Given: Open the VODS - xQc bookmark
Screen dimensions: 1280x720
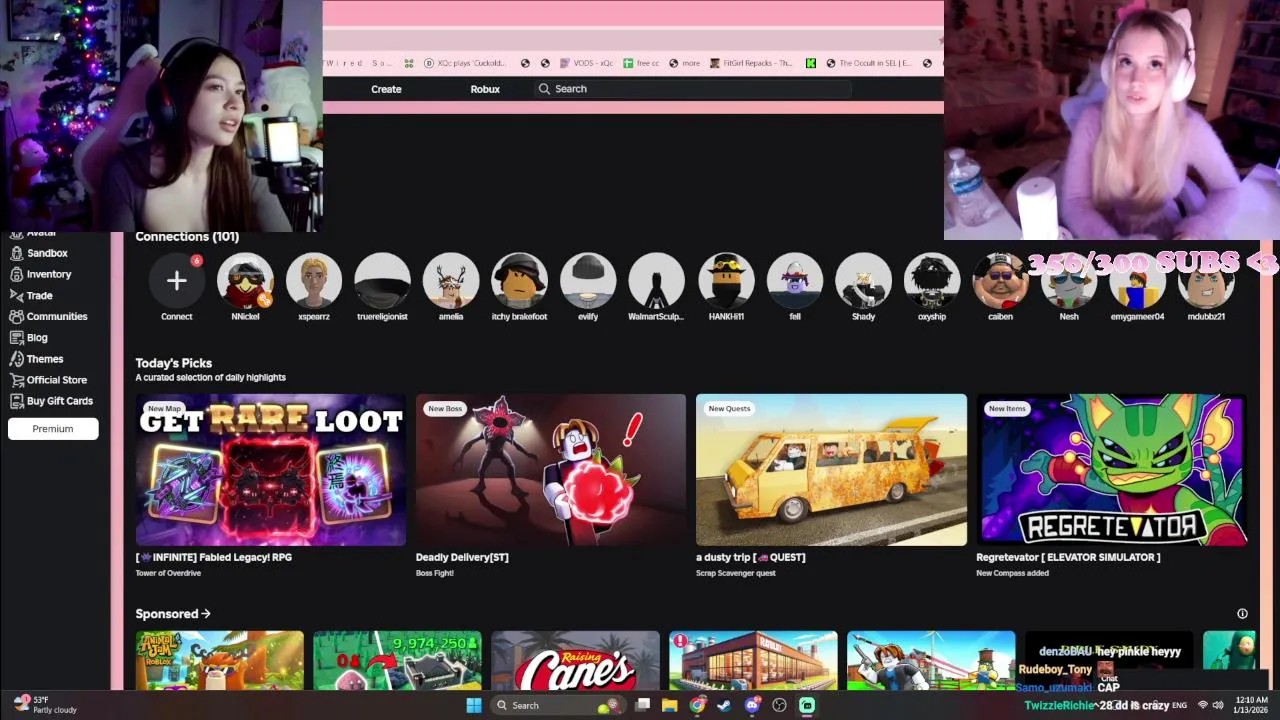Looking at the screenshot, I should 586,63.
